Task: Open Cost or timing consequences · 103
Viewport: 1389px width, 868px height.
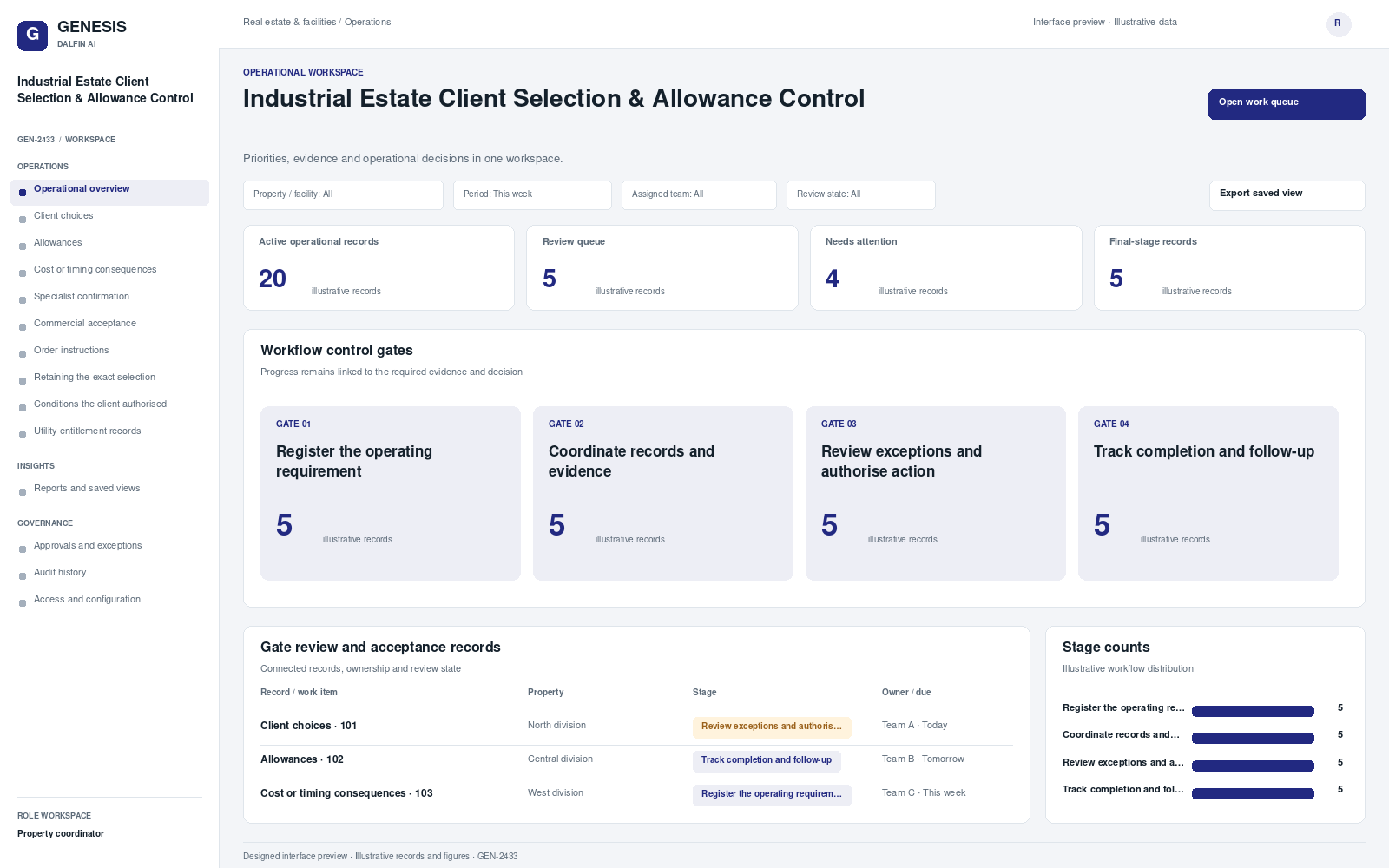Action: coord(346,793)
